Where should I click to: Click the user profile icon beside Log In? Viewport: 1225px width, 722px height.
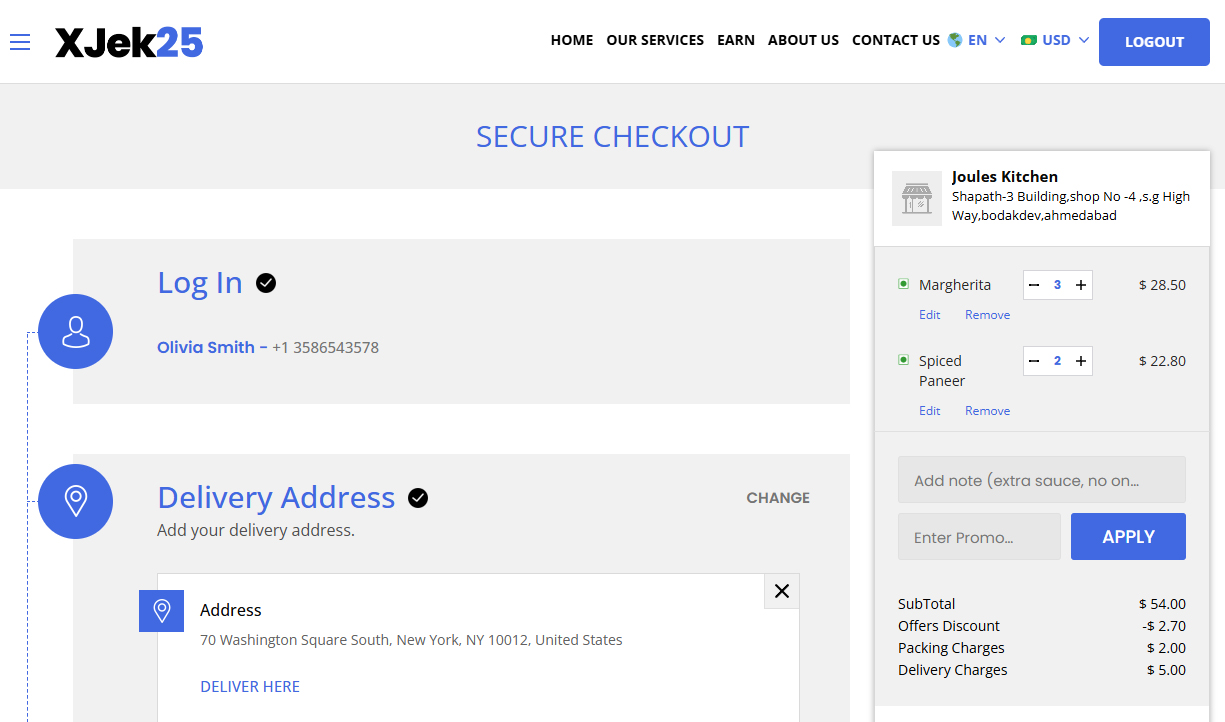pos(75,331)
